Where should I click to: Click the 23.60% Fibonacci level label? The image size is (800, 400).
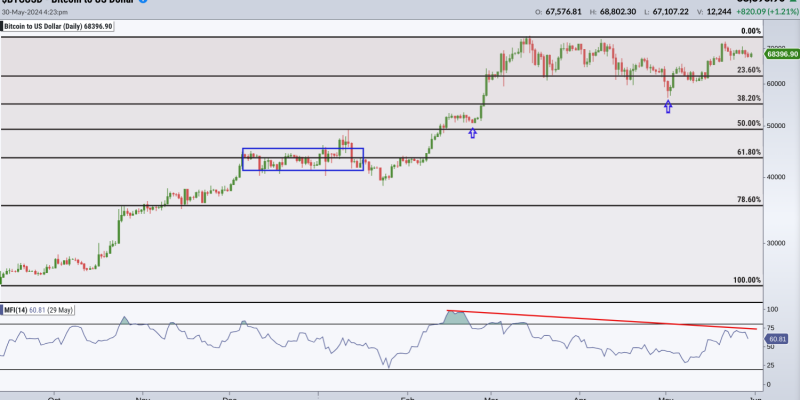pyautogui.click(x=749, y=70)
